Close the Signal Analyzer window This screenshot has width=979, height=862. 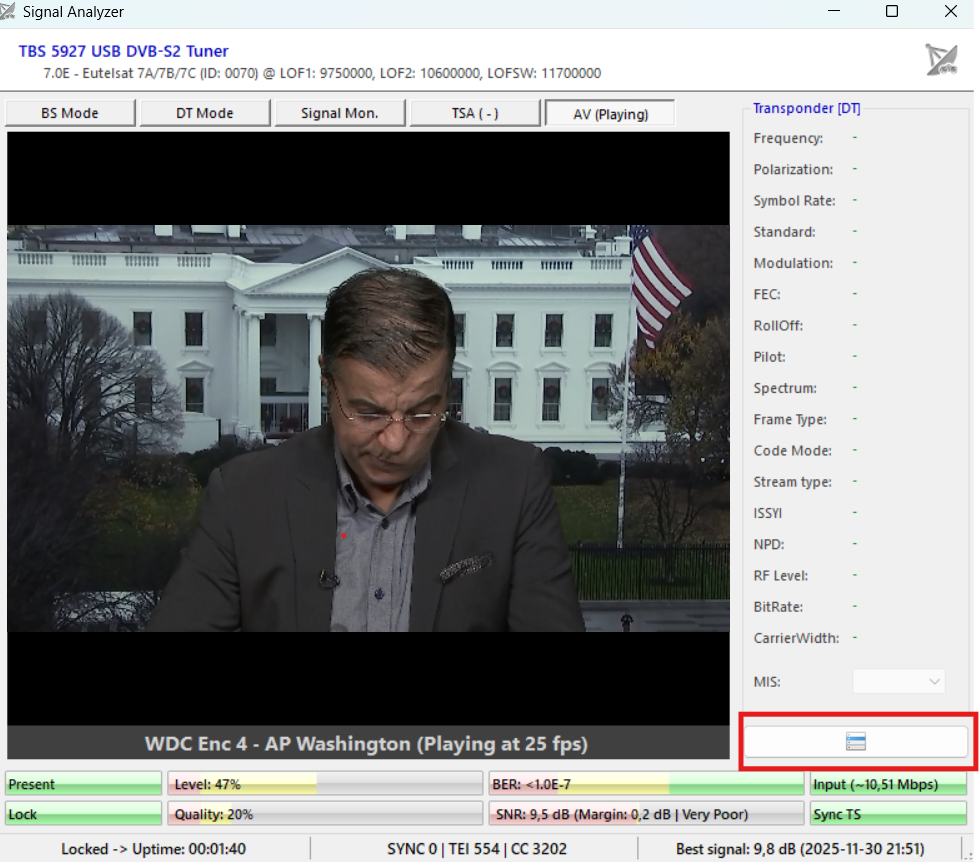click(x=950, y=12)
